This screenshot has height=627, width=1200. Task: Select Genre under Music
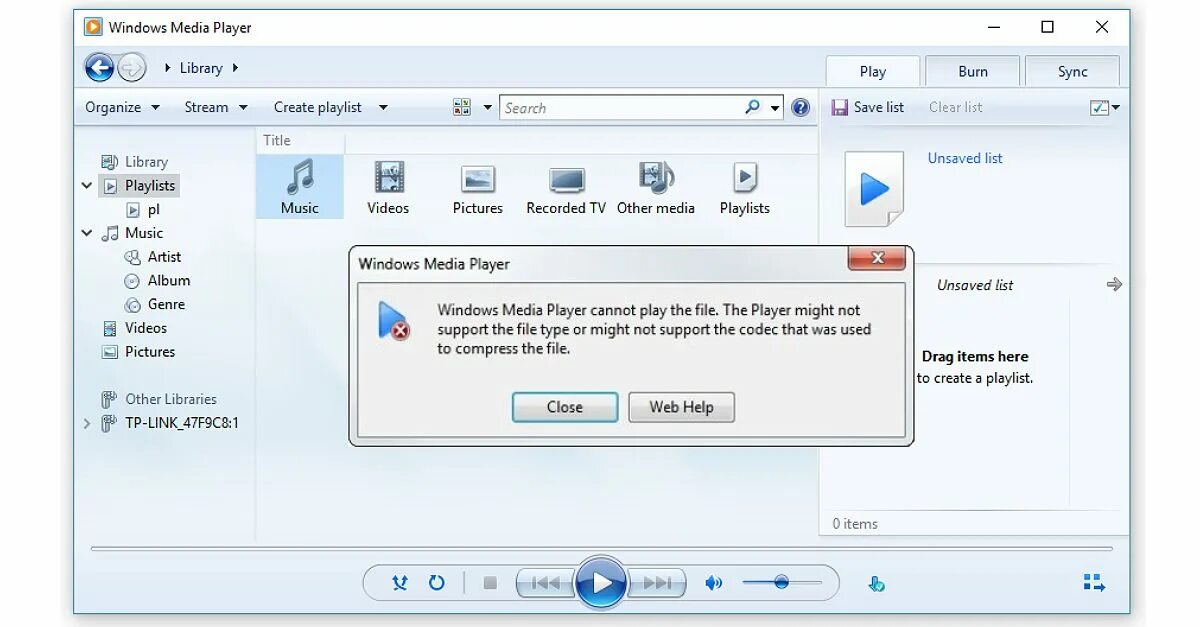[155, 304]
